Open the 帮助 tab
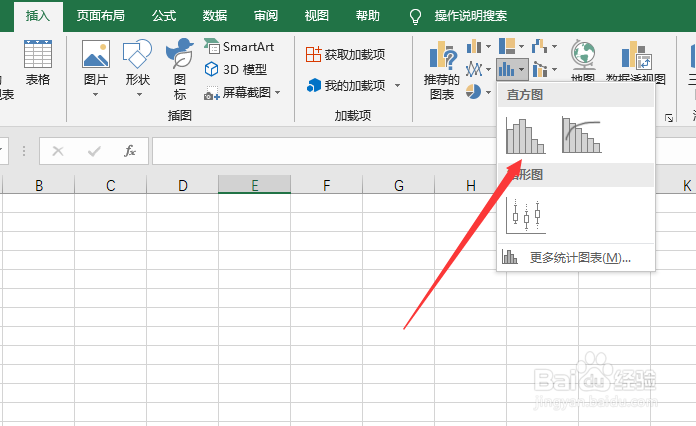This screenshot has width=696, height=426. pyautogui.click(x=368, y=16)
